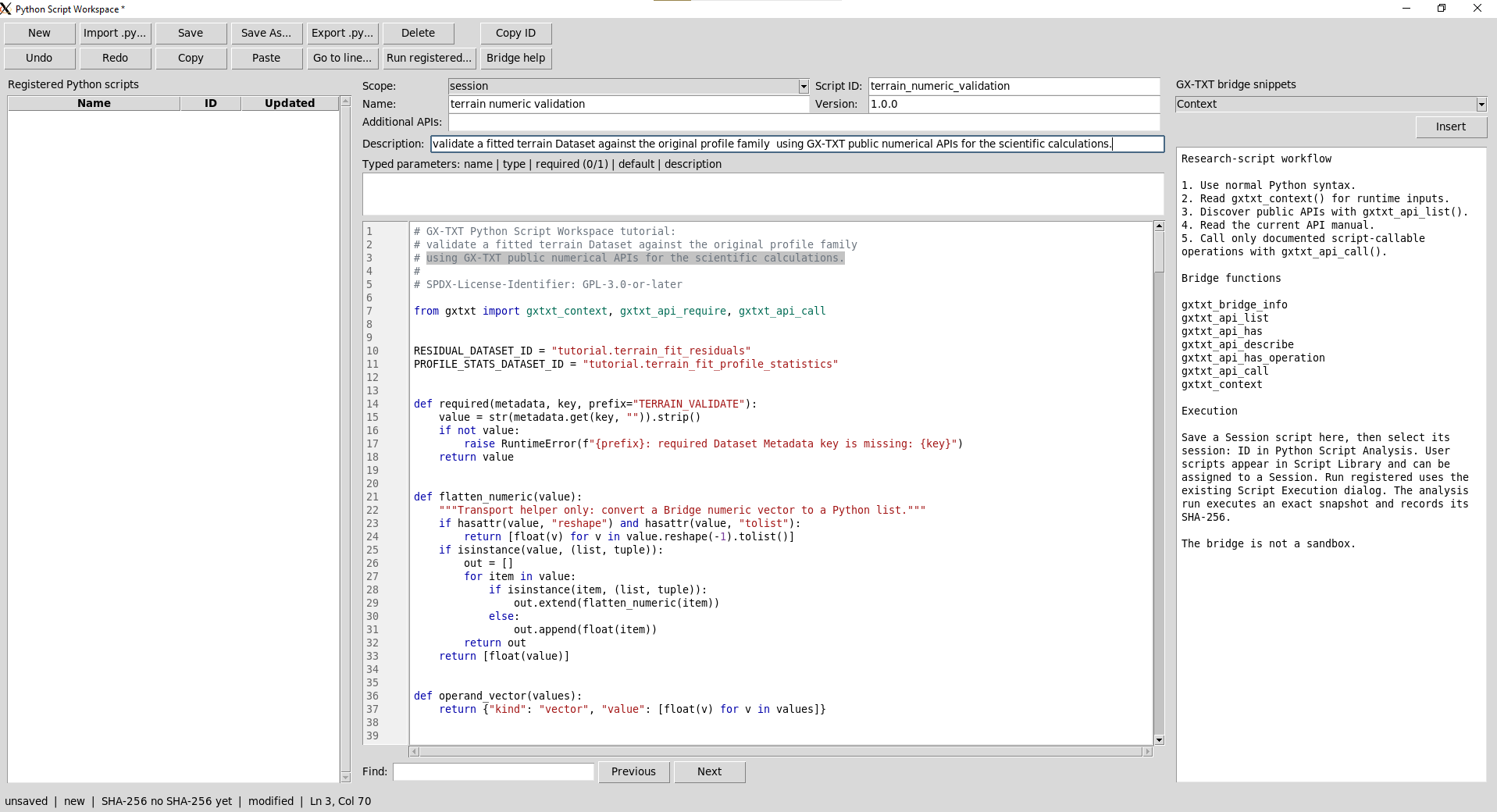Click the Additional APIs field
Viewport: 1497px width, 812px height.
point(804,122)
